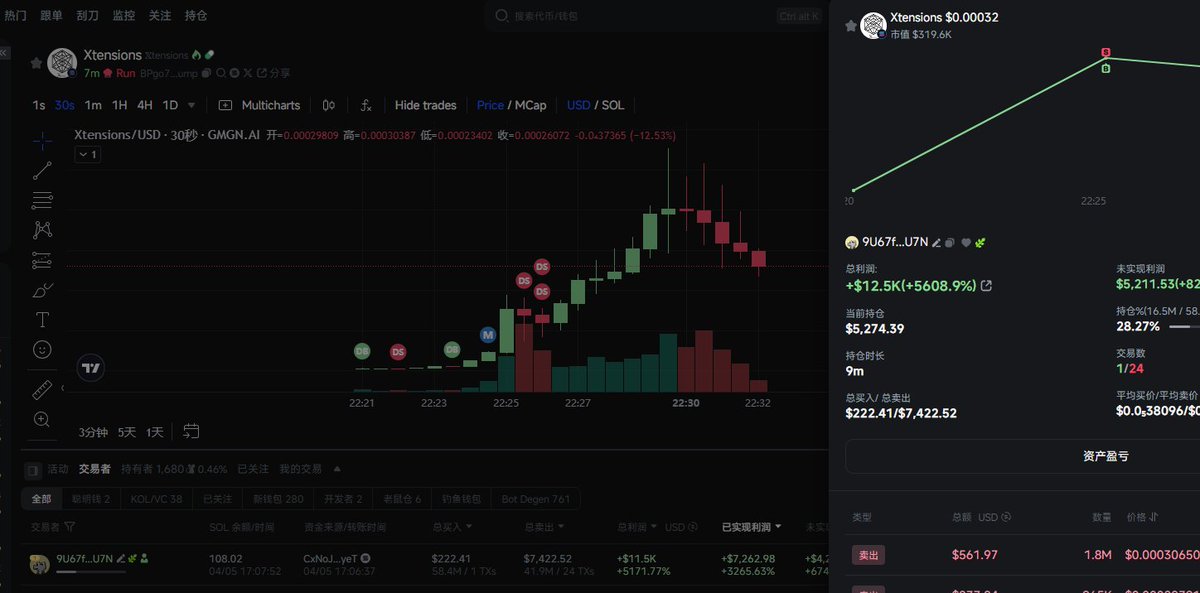Select the brush drawing tool

pyautogui.click(x=42, y=290)
